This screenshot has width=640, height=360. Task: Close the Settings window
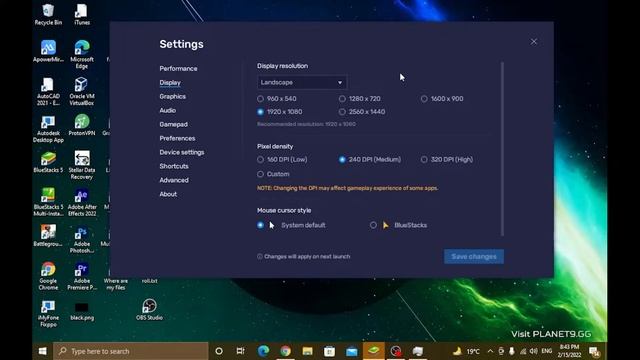pos(533,42)
